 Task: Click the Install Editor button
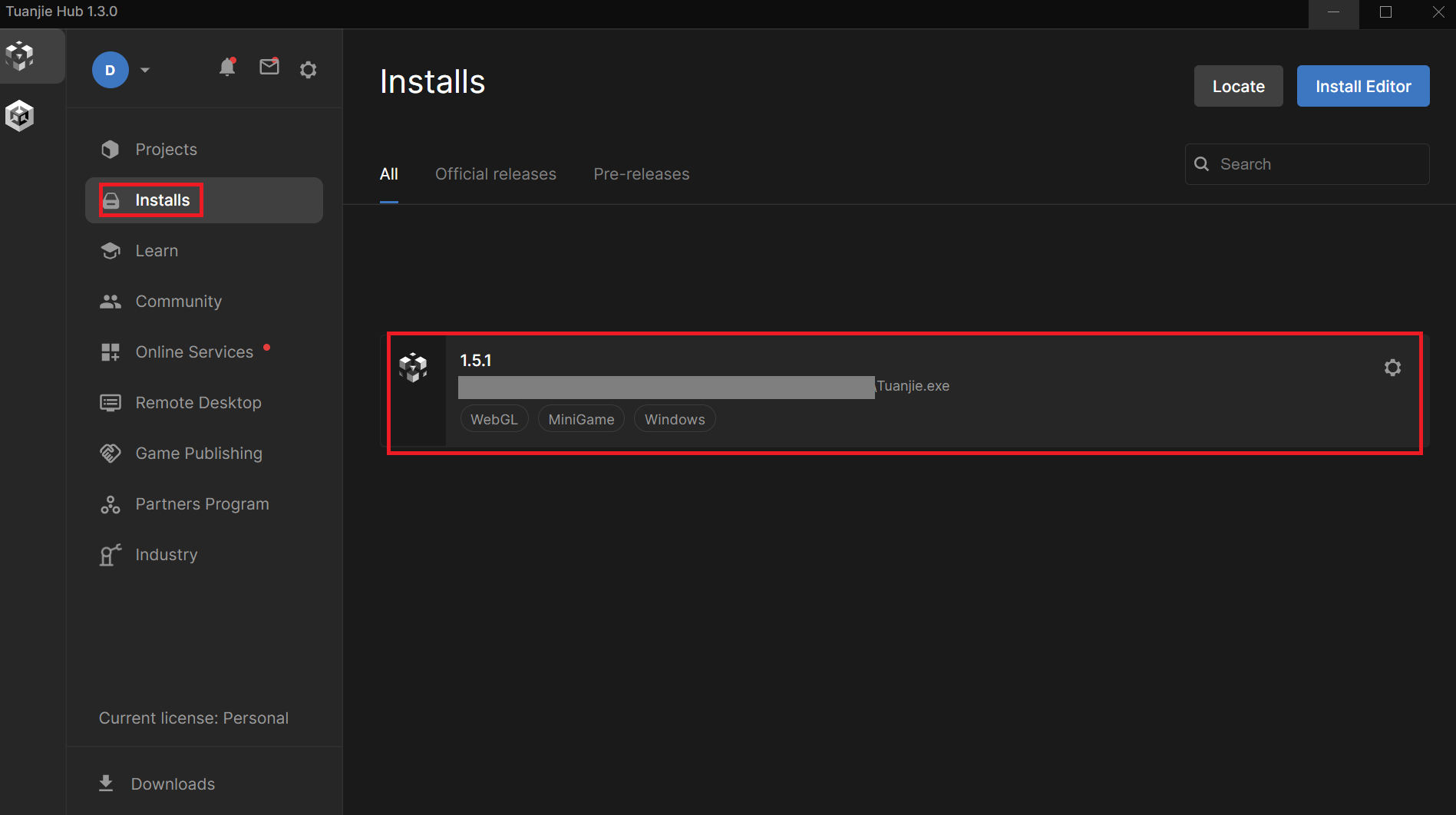coord(1363,86)
